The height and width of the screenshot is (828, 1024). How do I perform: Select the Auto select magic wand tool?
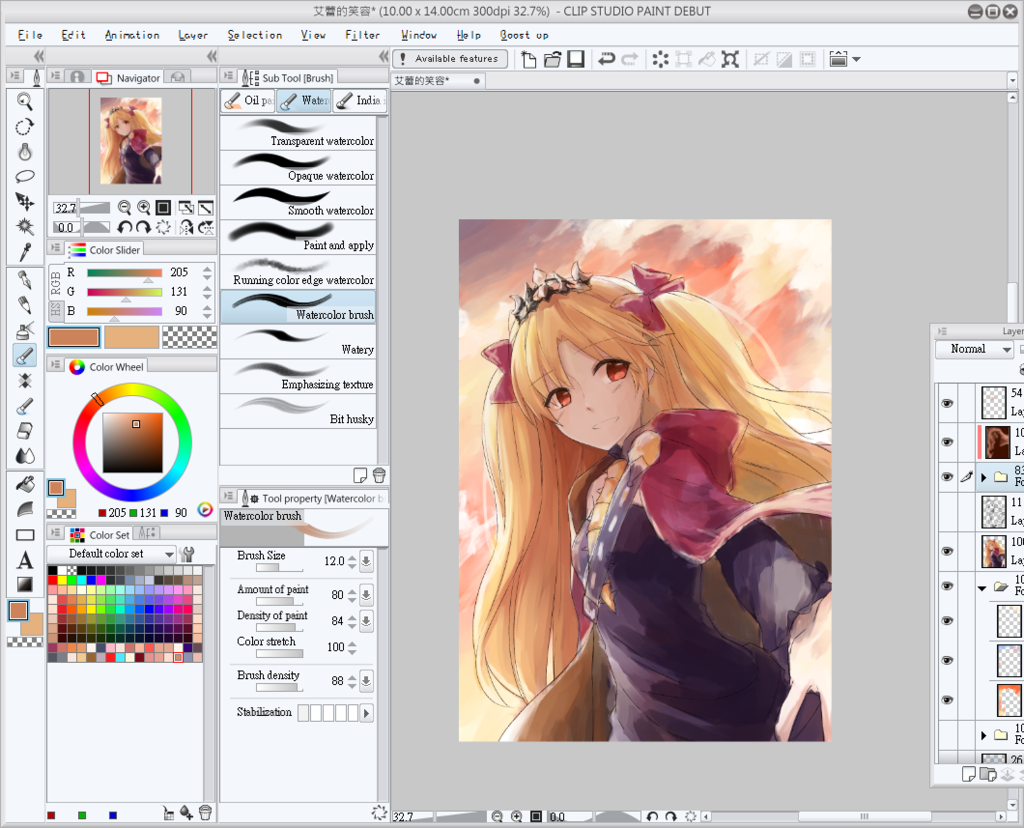[x=25, y=227]
